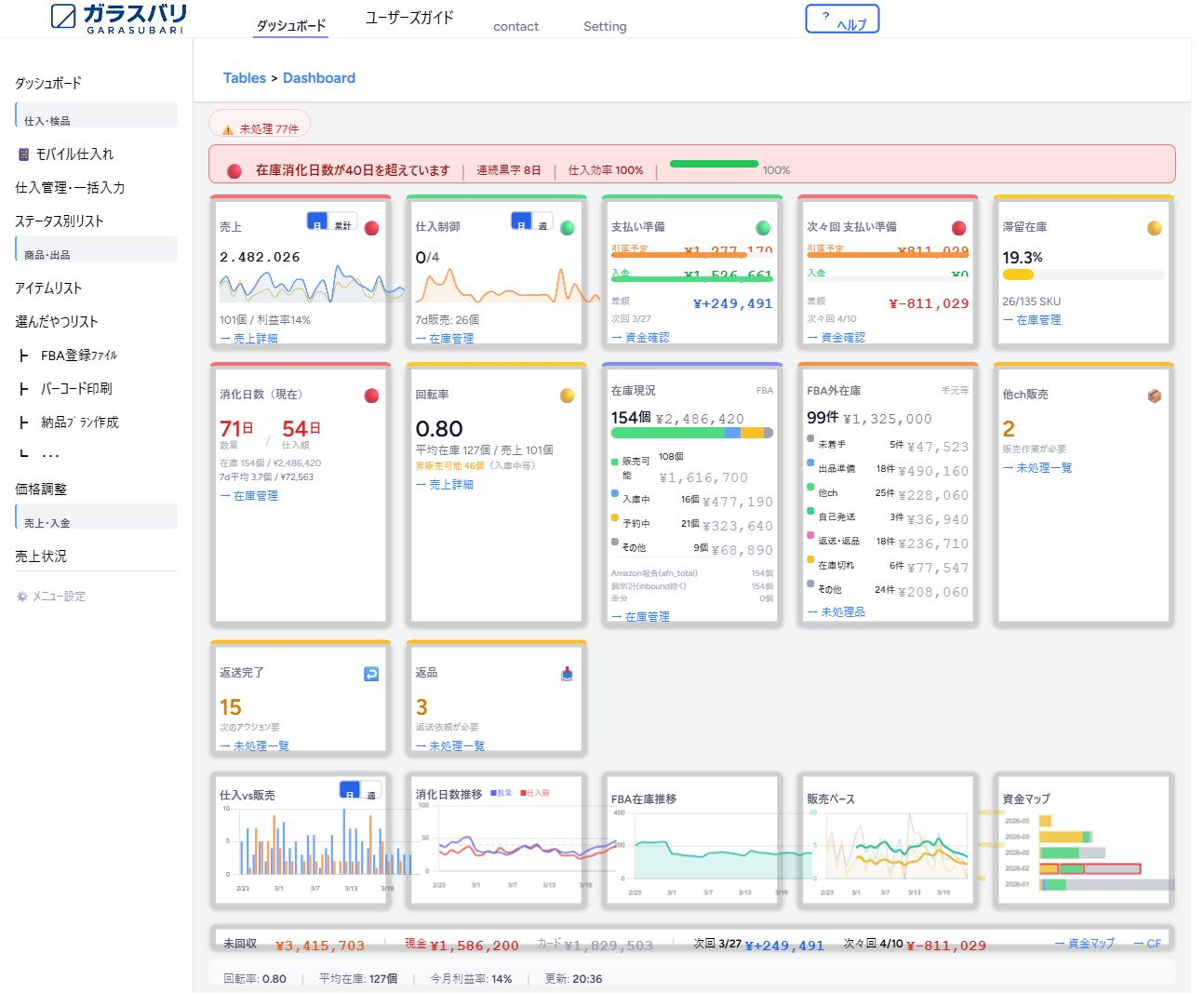Screen dimensions: 1204x993
Task: Click the Dashboard breadcrumb entry
Action: [x=319, y=77]
